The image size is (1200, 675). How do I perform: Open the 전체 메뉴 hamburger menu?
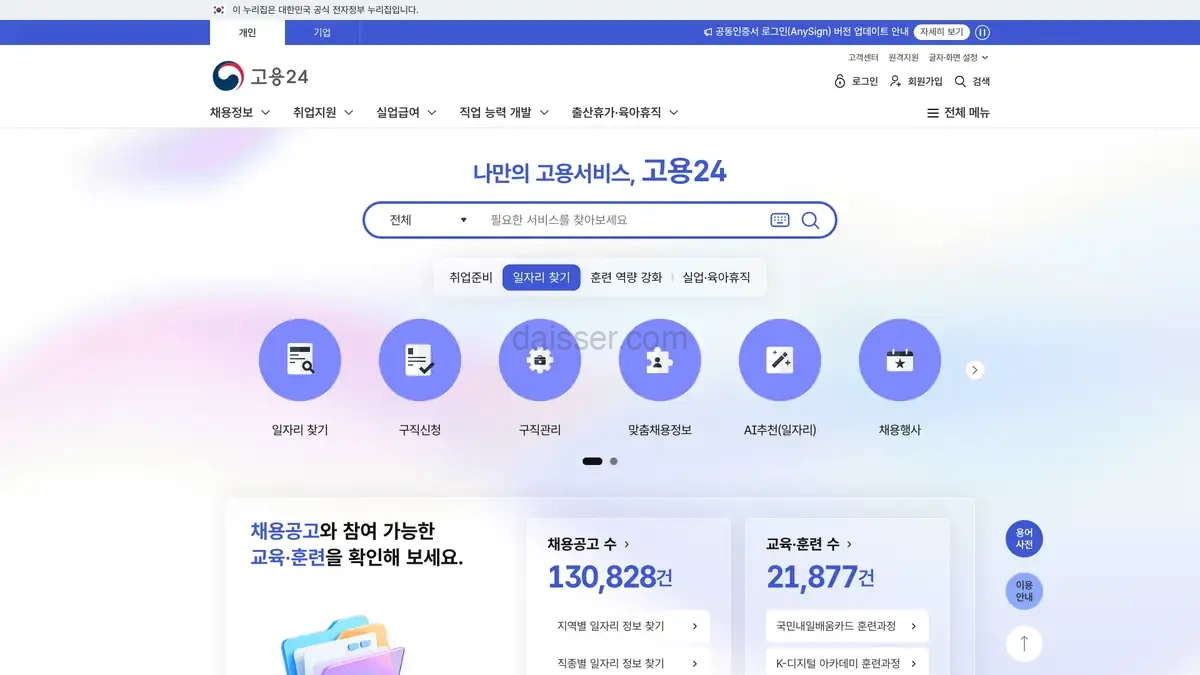(x=958, y=113)
